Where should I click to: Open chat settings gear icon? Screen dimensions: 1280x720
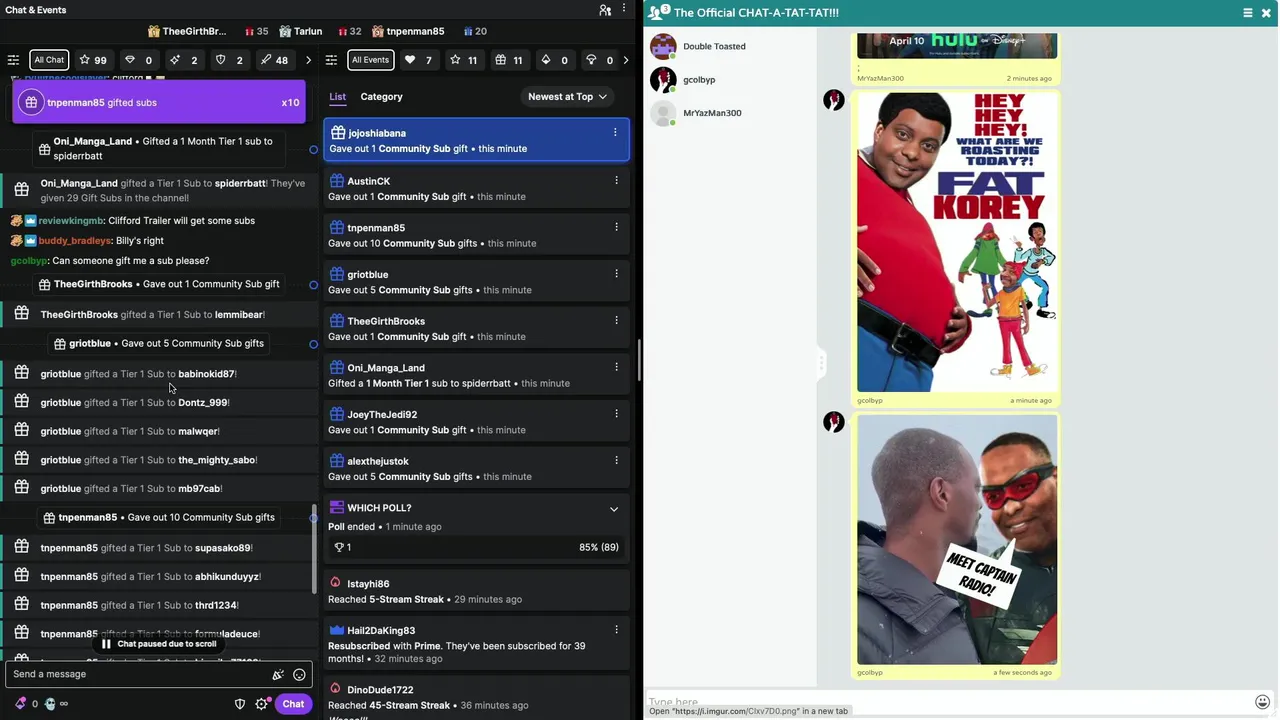[x=262, y=704]
